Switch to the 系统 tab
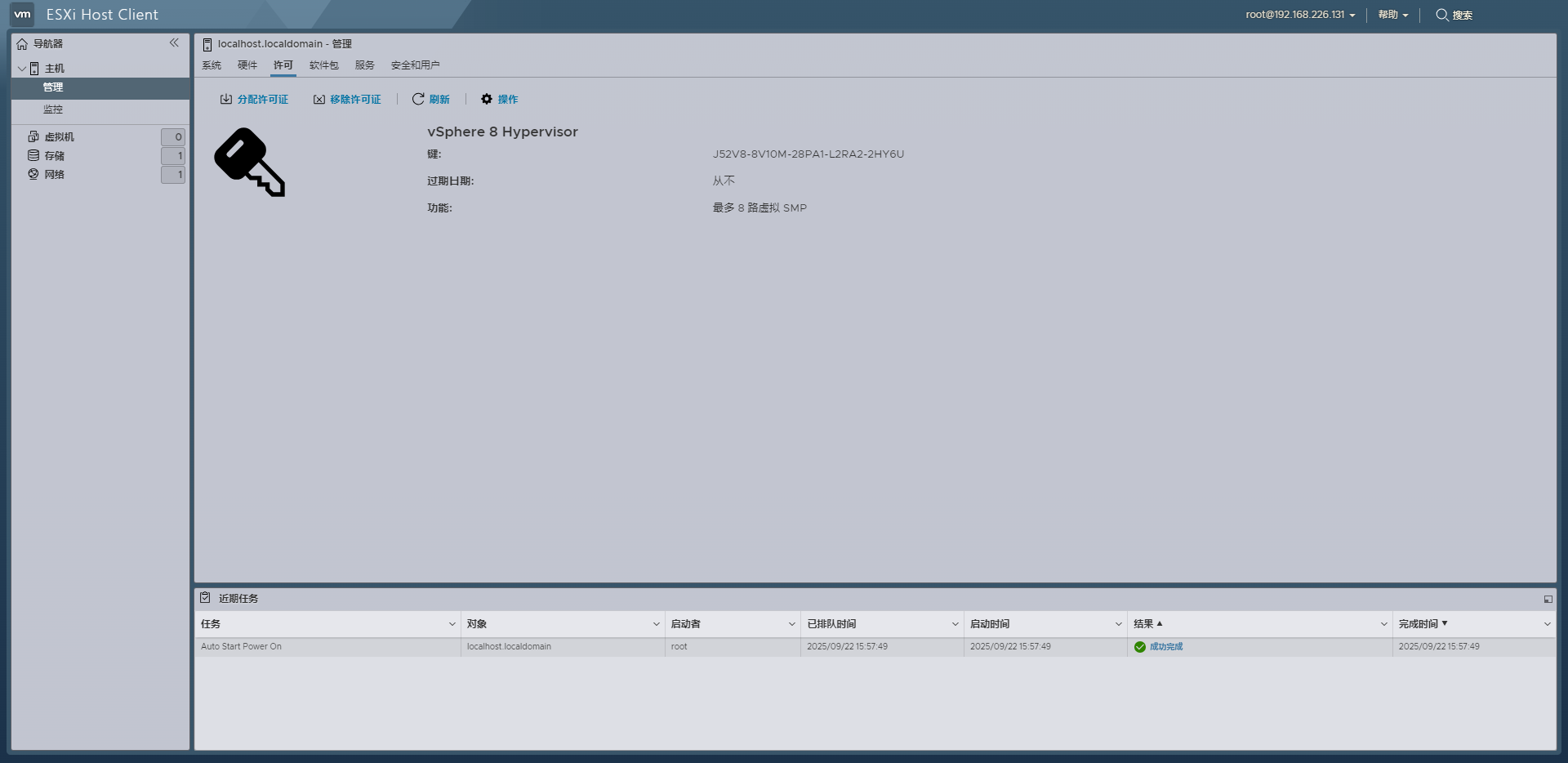 [x=212, y=65]
